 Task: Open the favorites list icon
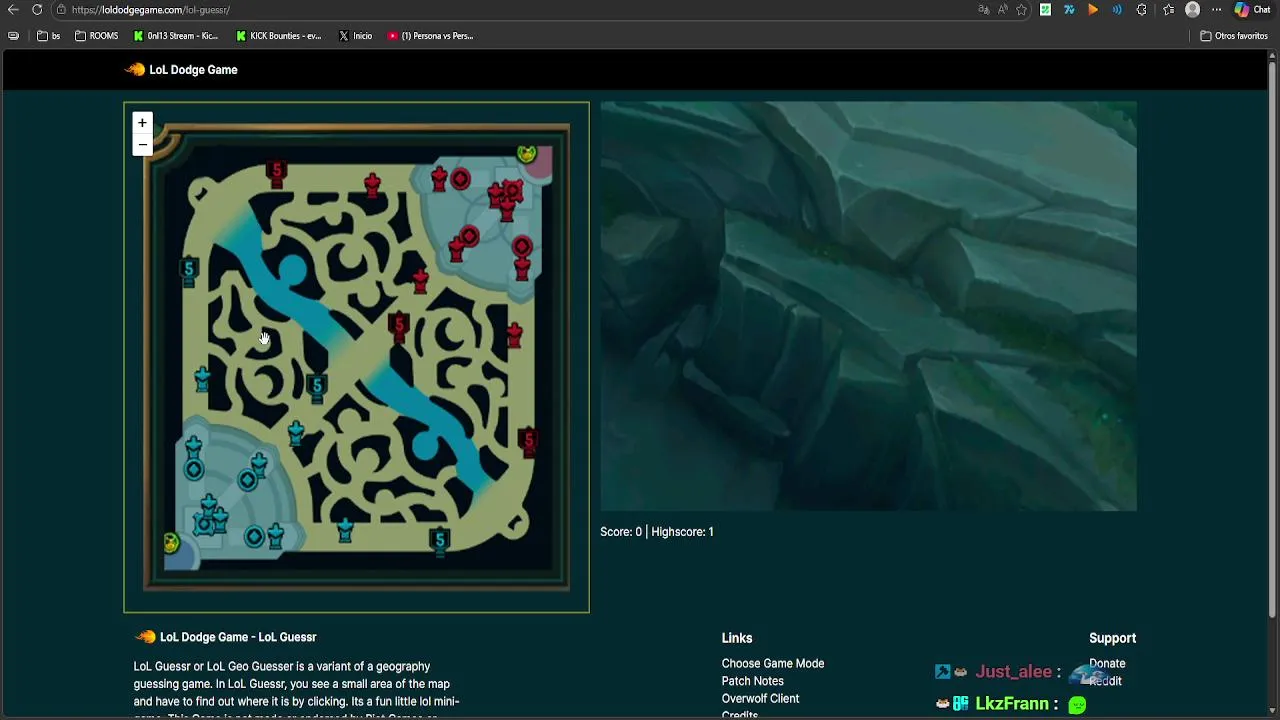(x=1168, y=10)
